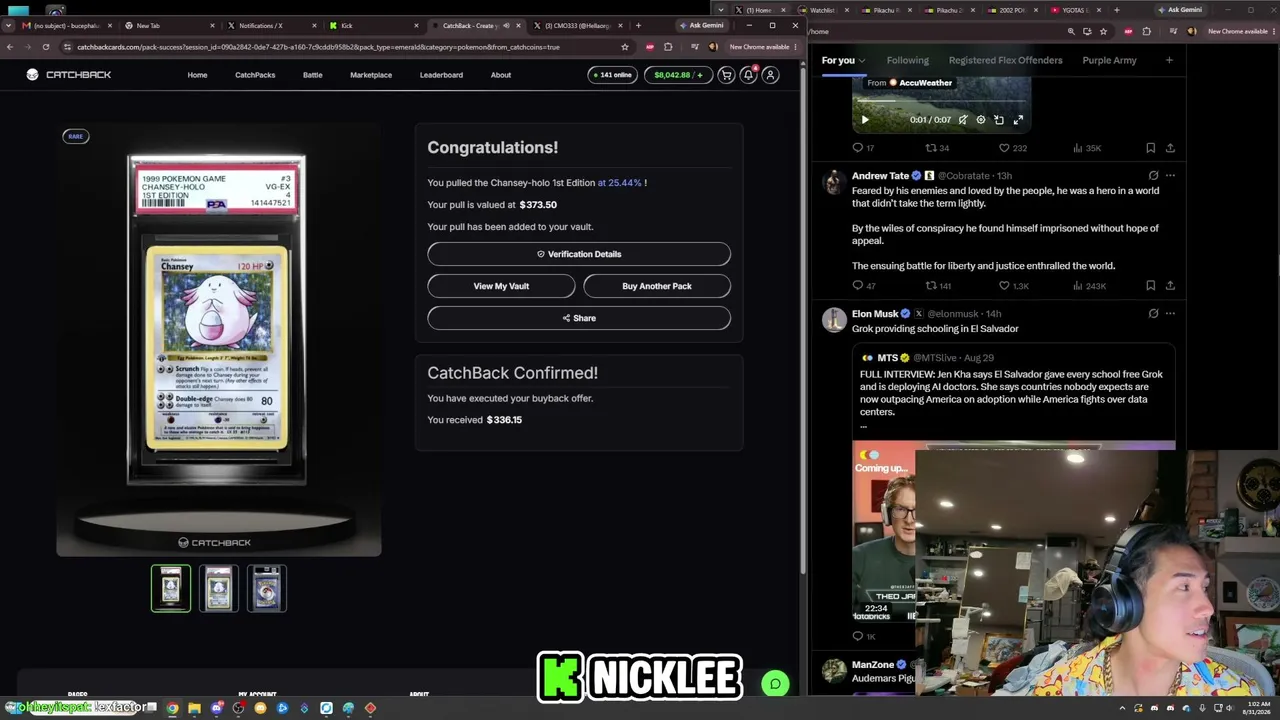
Task: Click the CatchBack address bar URL
Action: [x=318, y=47]
